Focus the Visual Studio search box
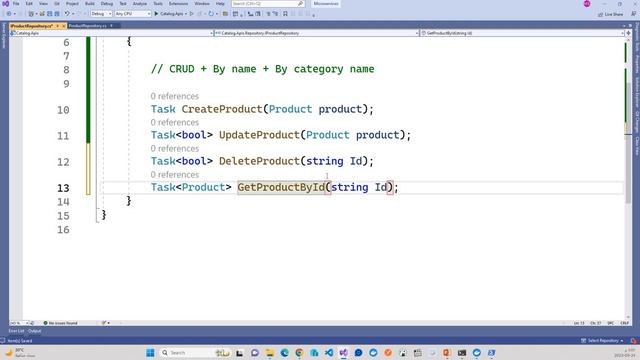Image resolution: width=640 pixels, height=360 pixels. 268,4
